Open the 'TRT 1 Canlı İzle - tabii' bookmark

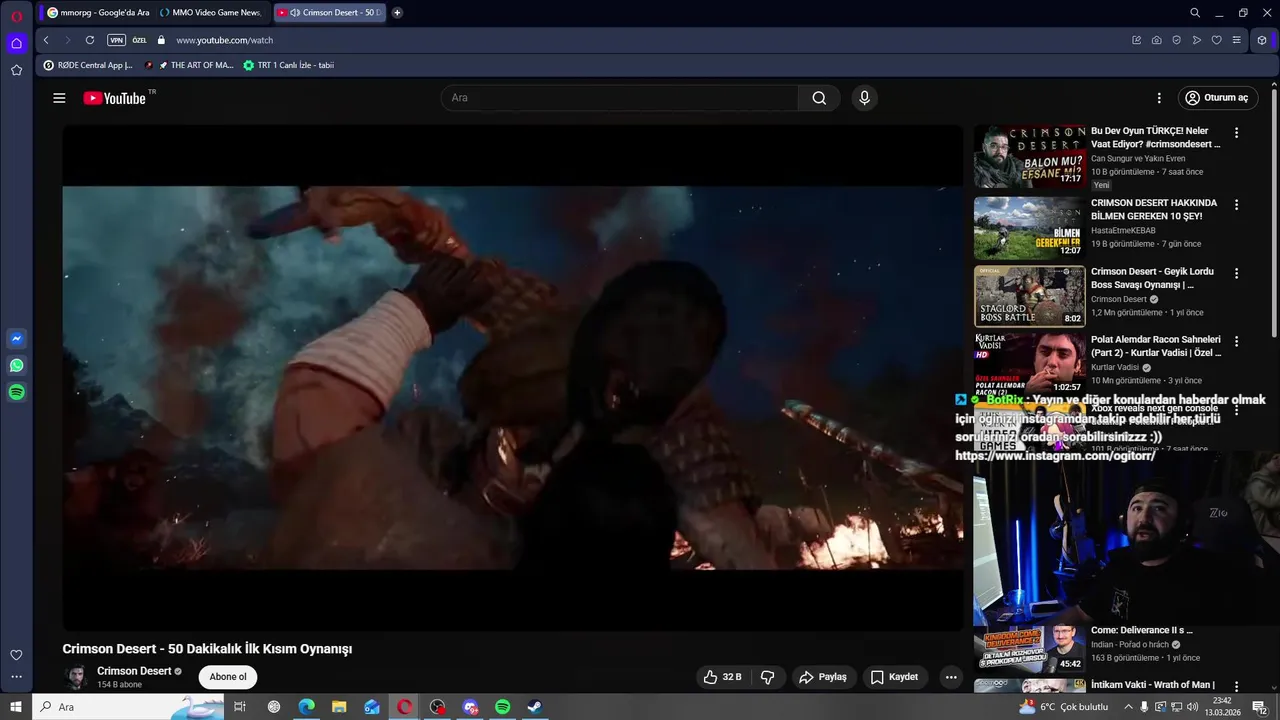point(289,65)
